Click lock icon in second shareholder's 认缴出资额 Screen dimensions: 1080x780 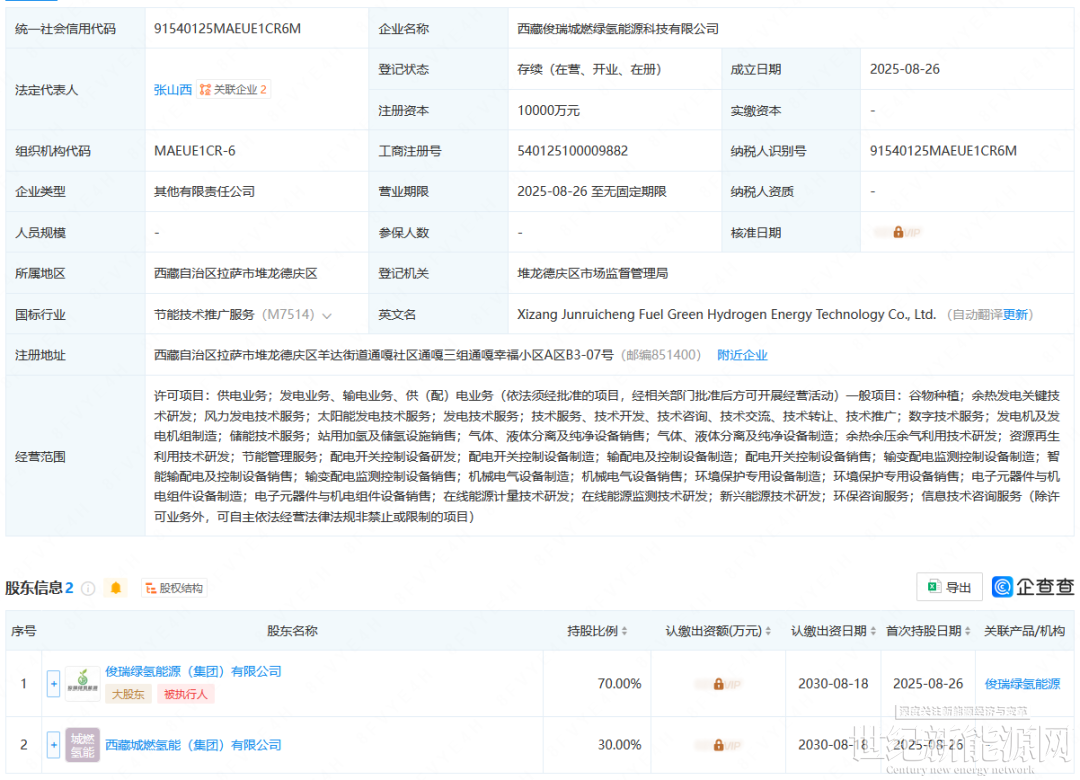pyautogui.click(x=718, y=745)
